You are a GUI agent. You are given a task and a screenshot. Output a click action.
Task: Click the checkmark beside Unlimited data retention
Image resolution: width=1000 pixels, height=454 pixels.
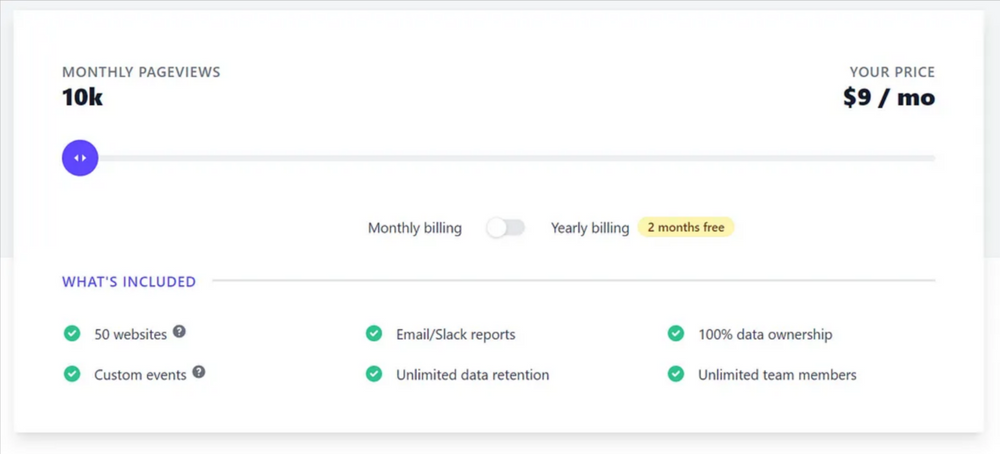374,374
